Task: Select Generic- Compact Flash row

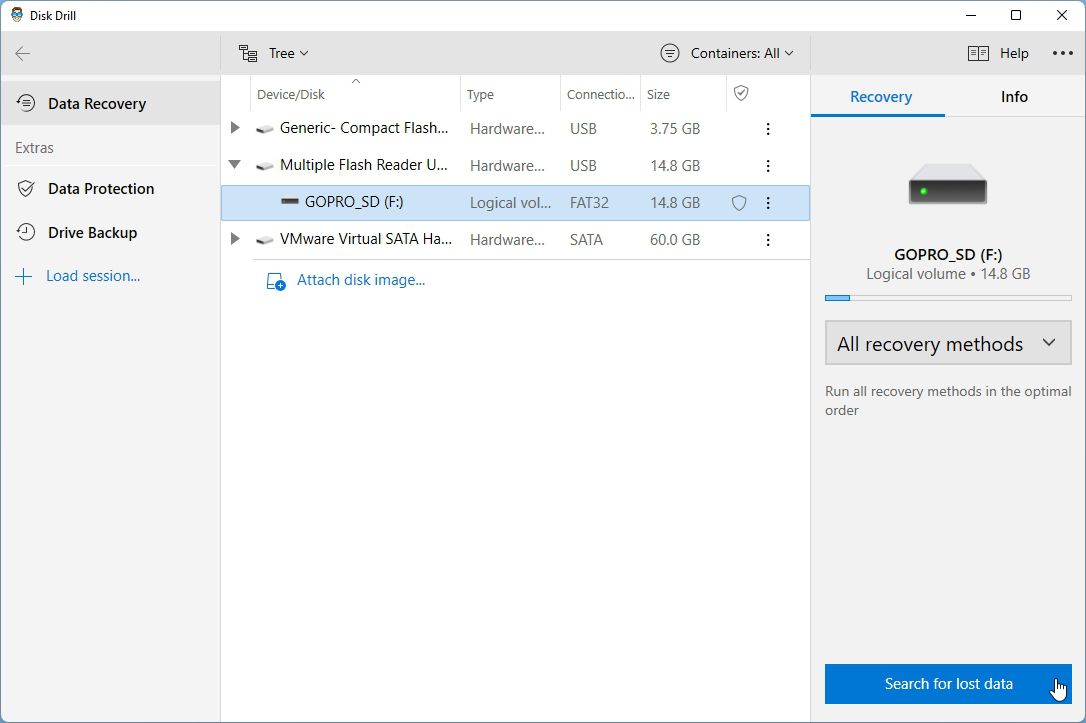Action: point(515,128)
